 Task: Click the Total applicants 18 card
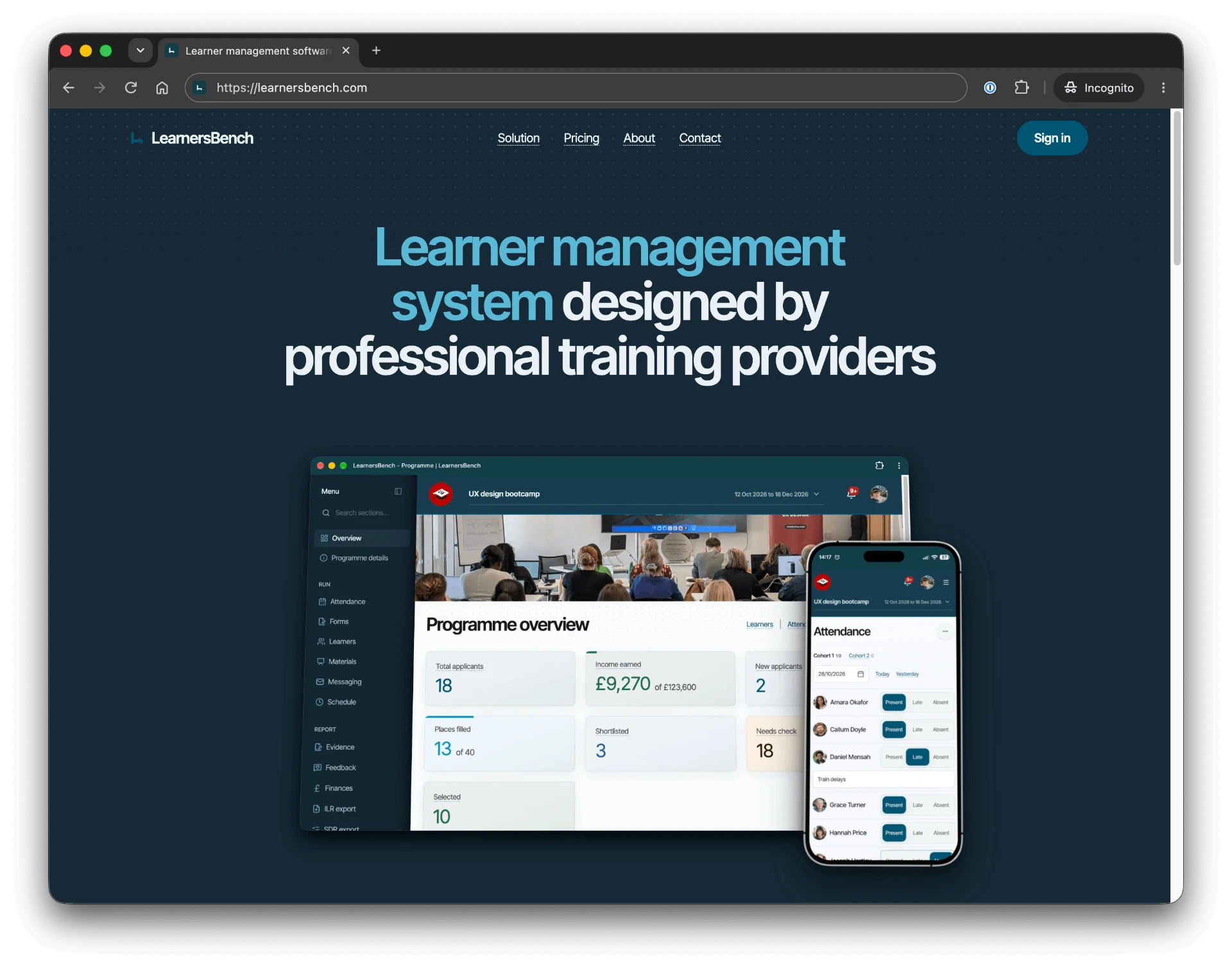tap(500, 678)
